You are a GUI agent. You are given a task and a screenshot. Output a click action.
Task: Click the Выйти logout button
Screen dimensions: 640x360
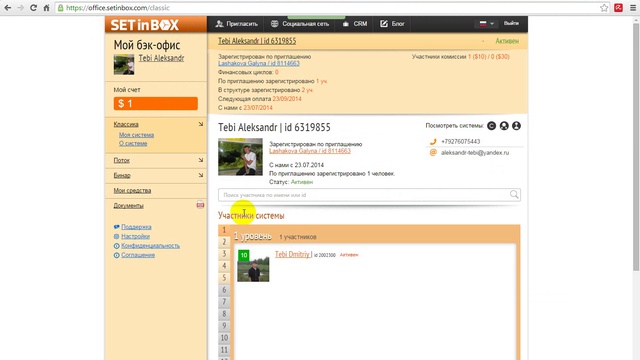click(511, 23)
